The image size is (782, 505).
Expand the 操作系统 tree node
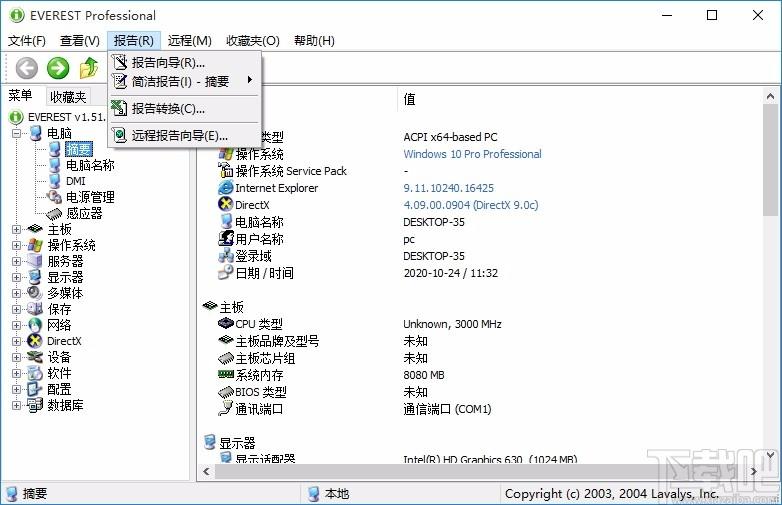[x=16, y=245]
